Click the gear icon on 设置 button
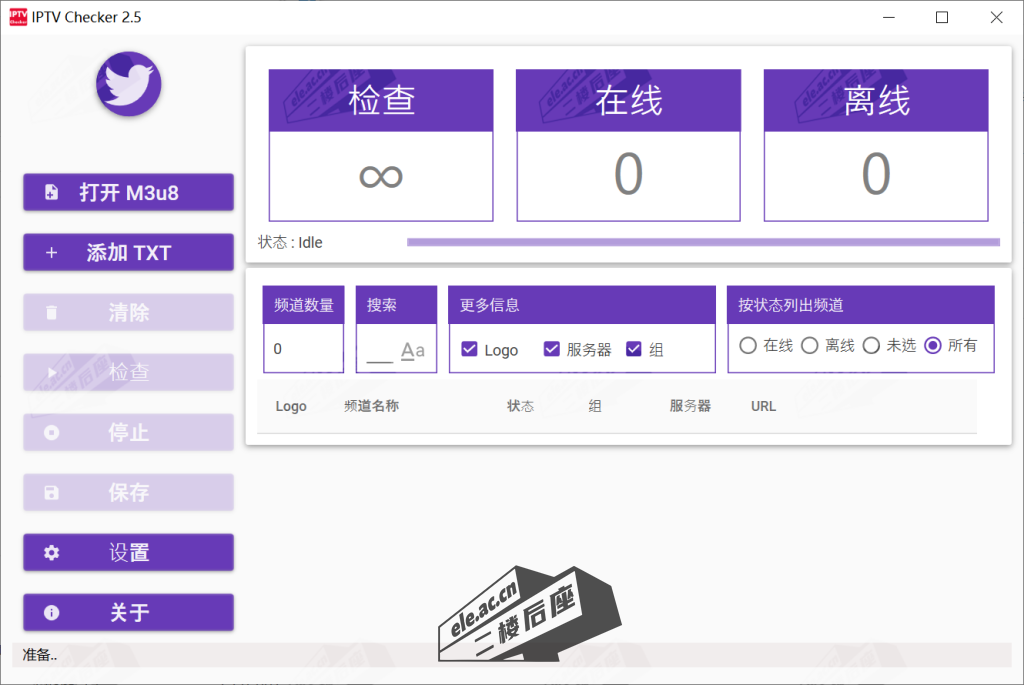This screenshot has height=685, width=1024. tap(52, 553)
